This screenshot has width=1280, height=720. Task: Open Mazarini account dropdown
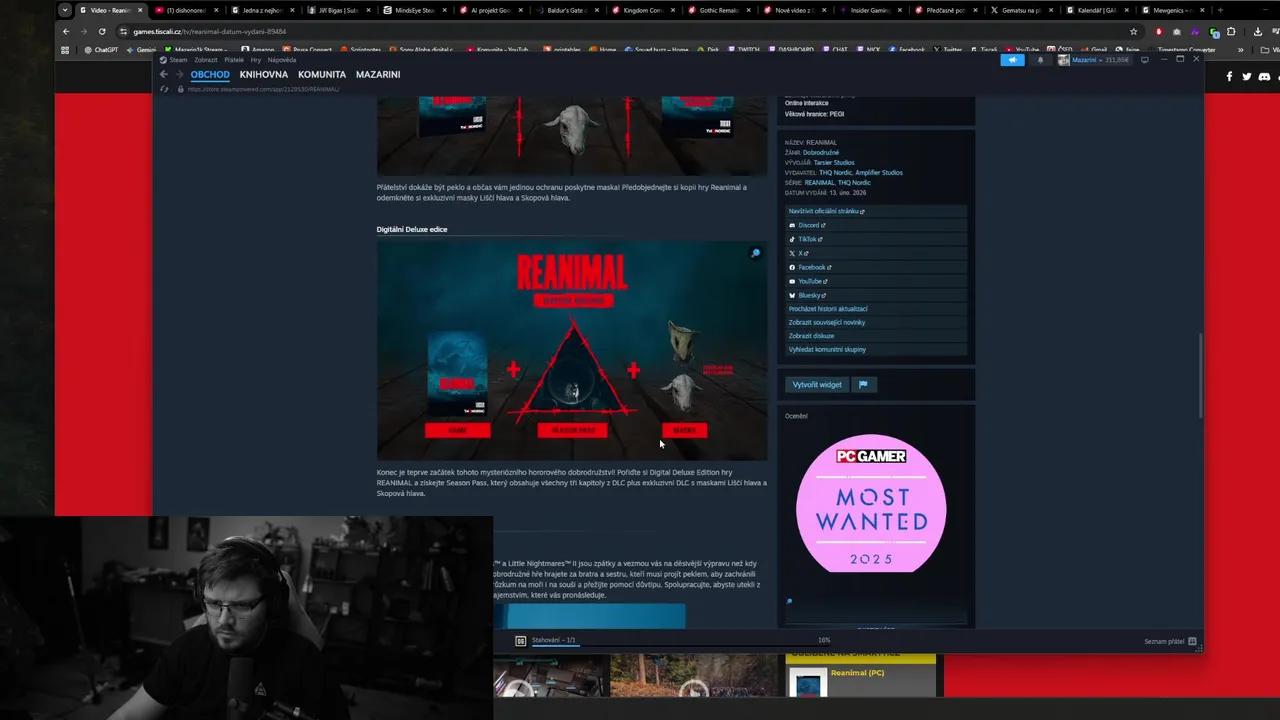(1096, 60)
